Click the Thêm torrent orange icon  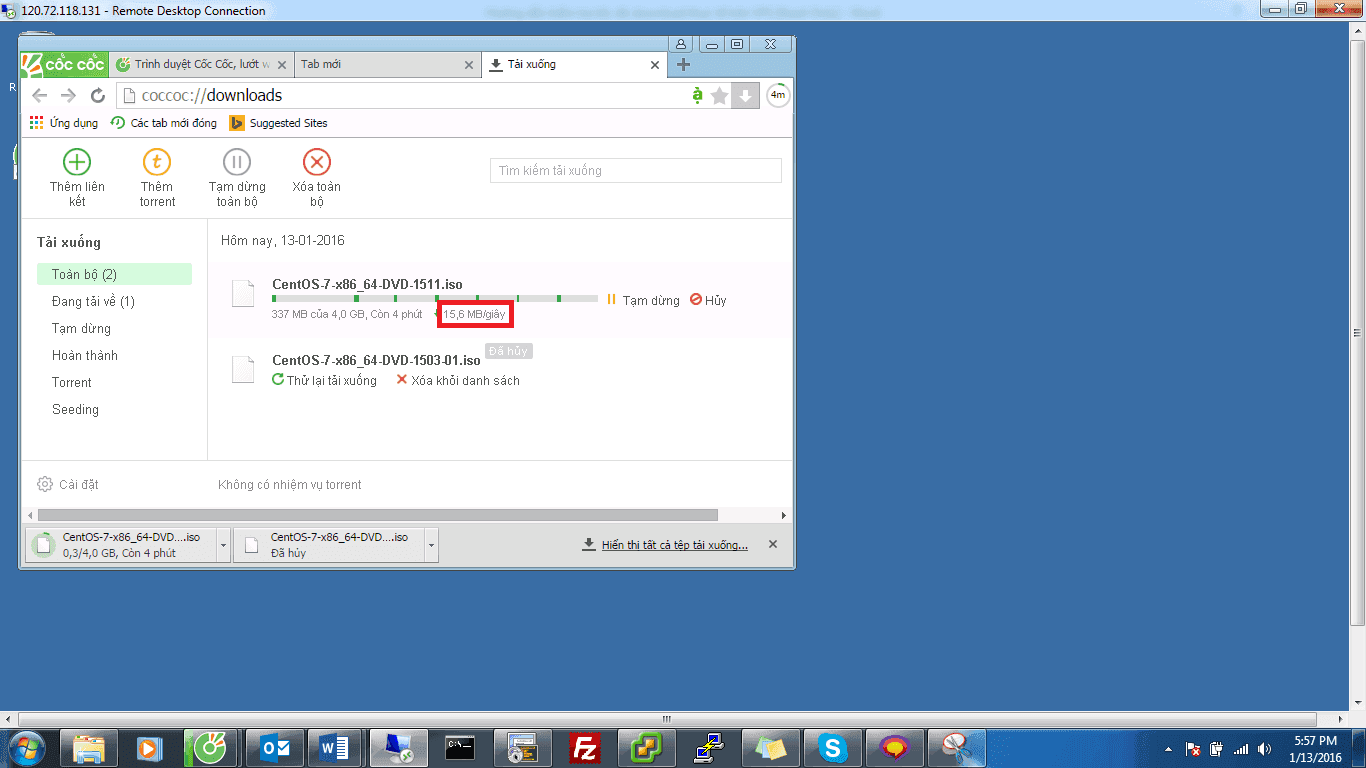coord(157,161)
